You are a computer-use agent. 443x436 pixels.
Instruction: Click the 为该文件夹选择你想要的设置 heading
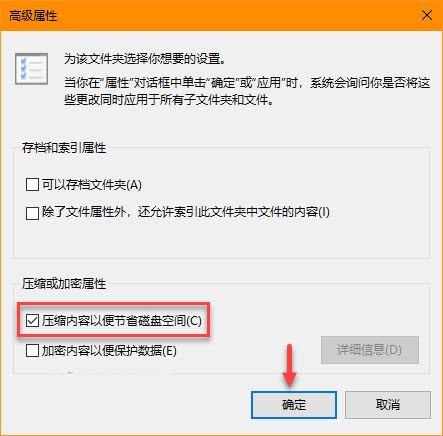[145, 59]
